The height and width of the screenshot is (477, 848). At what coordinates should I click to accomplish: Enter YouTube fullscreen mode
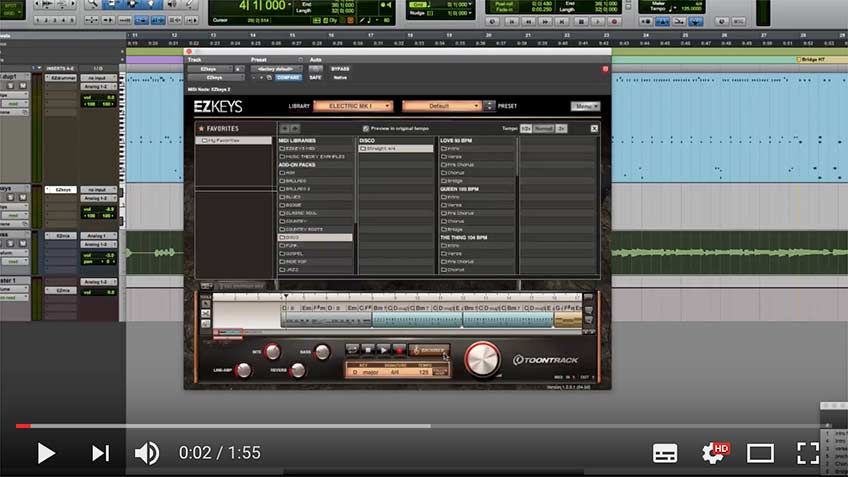808,453
